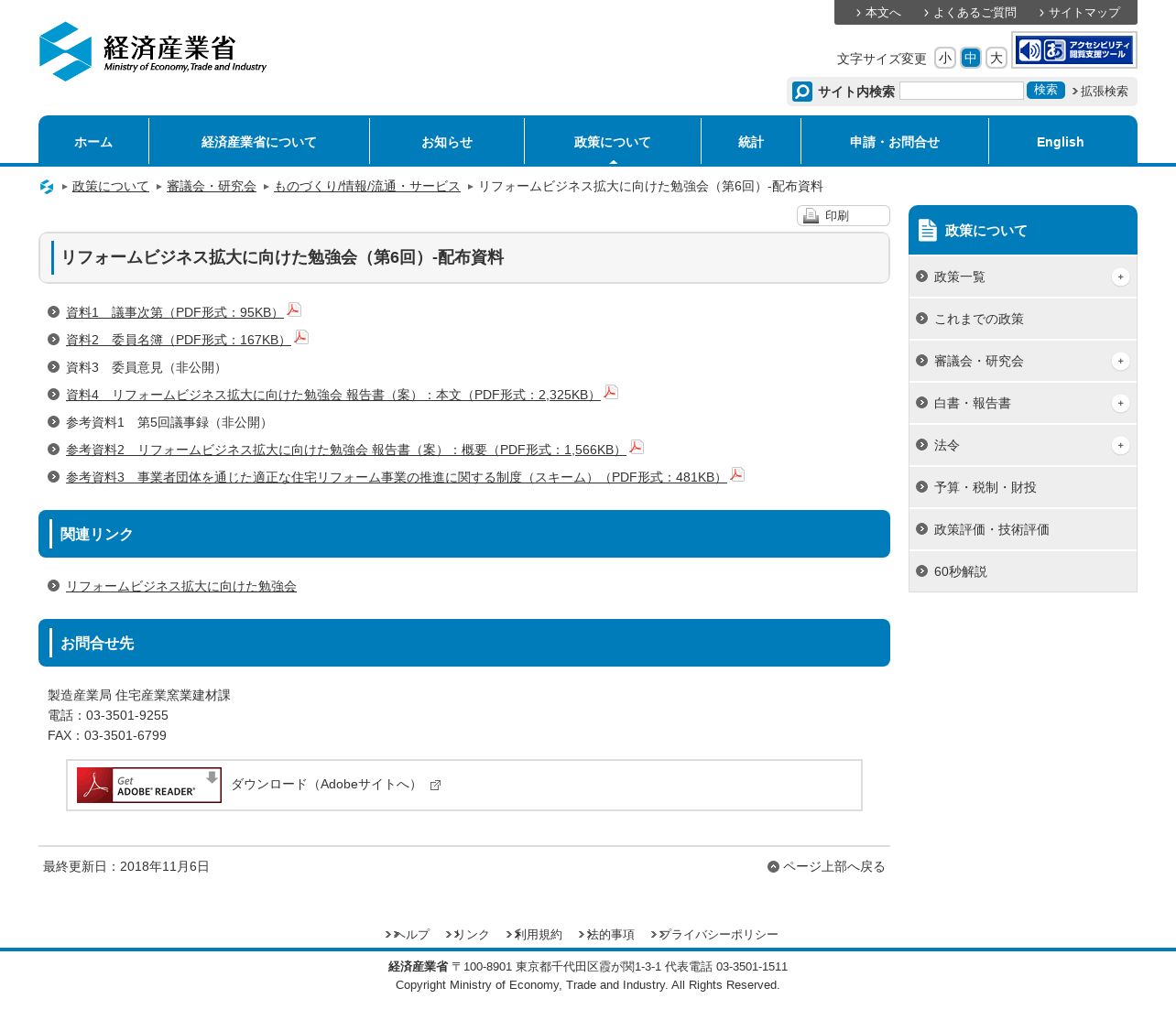Click the document icon in 政策について sidebar header
The image size is (1176, 1031).
(x=928, y=230)
